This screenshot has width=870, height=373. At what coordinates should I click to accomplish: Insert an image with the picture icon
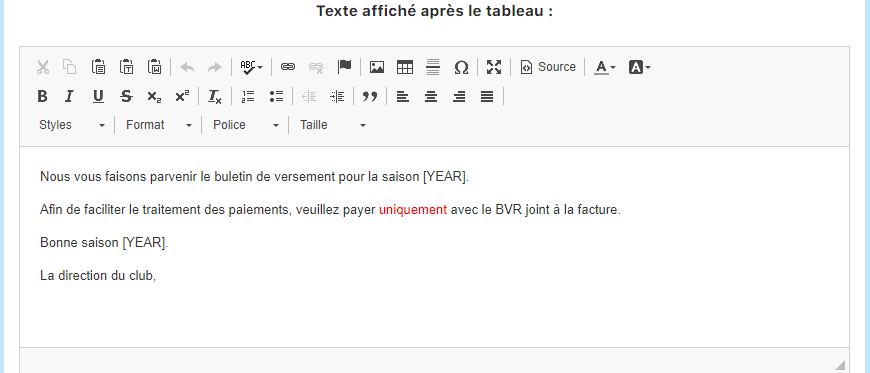click(x=377, y=67)
